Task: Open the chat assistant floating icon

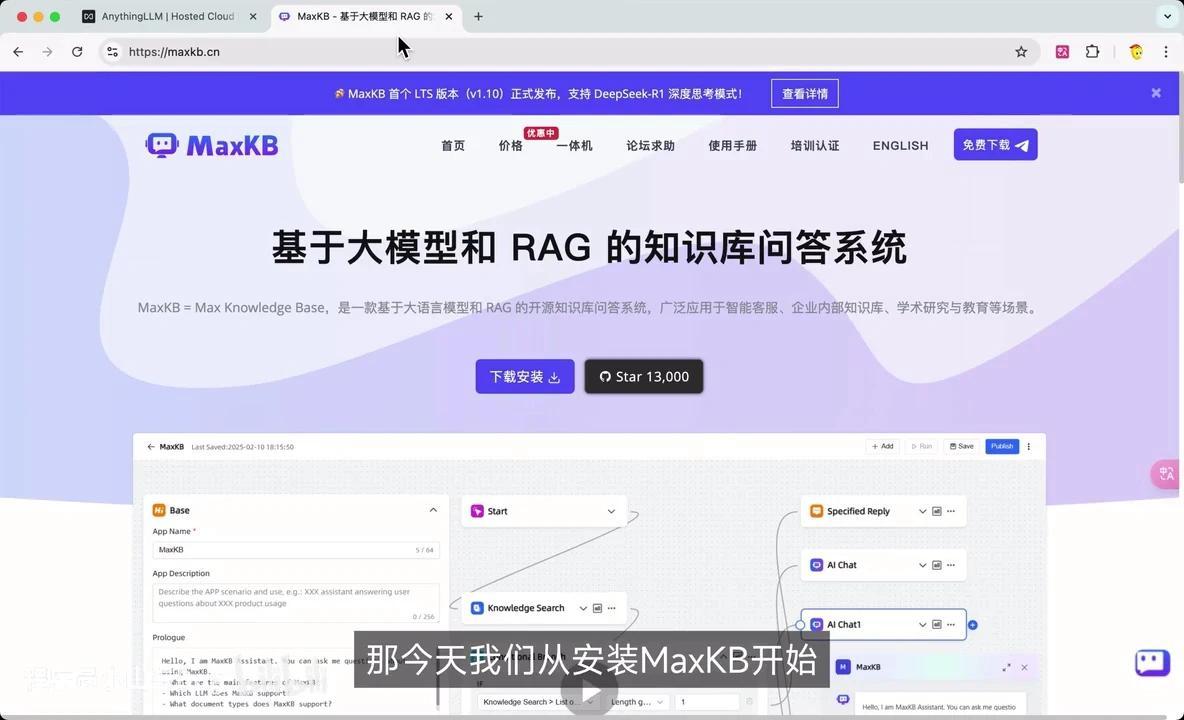Action: 1152,663
